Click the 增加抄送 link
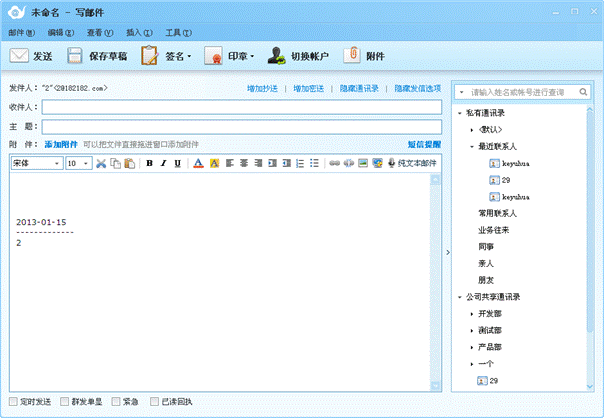 [264, 89]
